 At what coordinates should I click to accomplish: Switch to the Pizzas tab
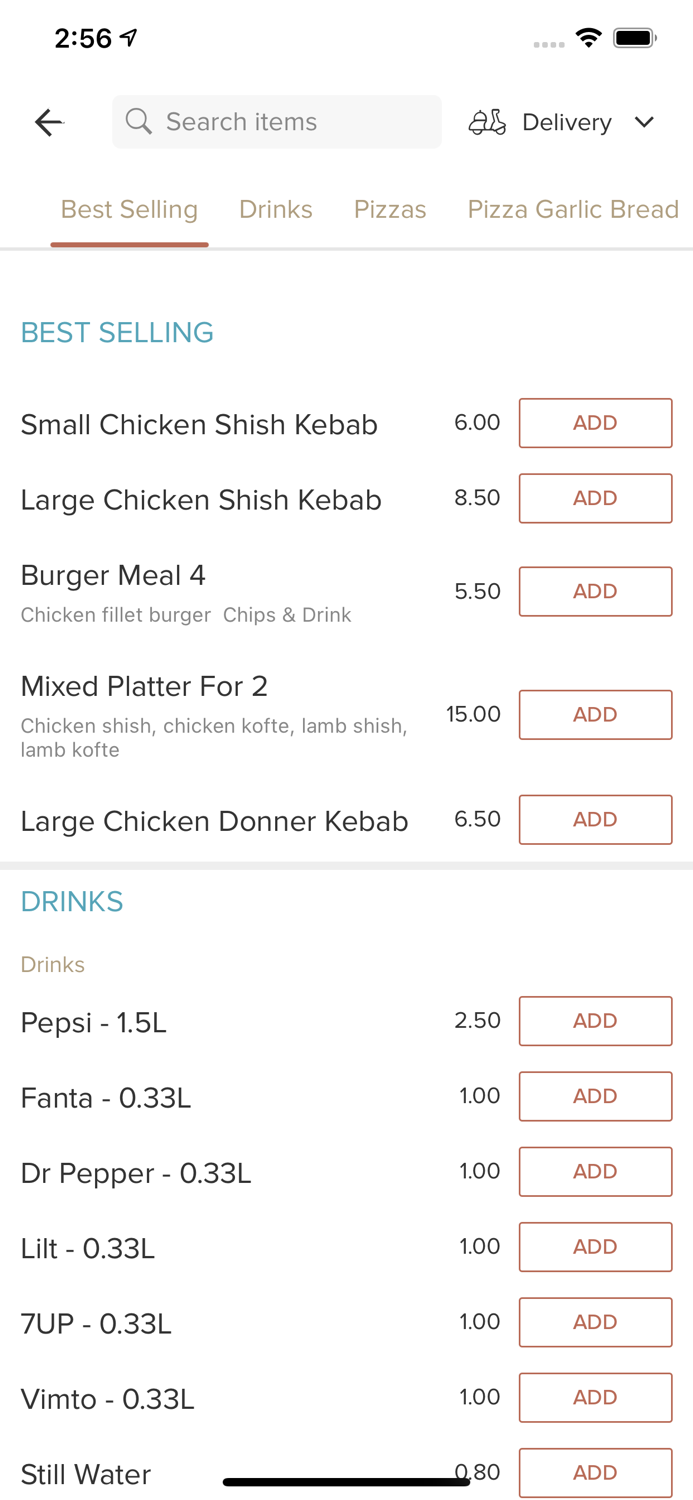click(390, 209)
